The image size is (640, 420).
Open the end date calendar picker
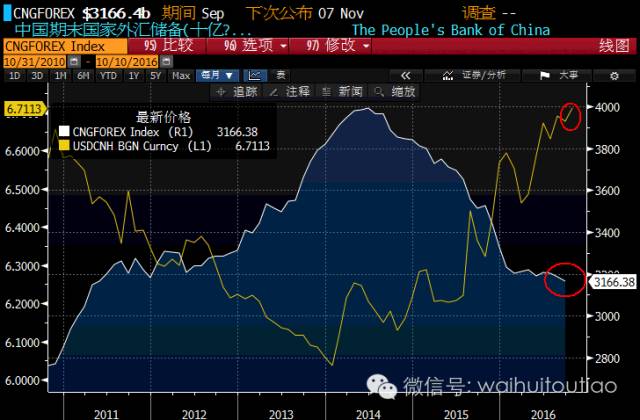167,62
